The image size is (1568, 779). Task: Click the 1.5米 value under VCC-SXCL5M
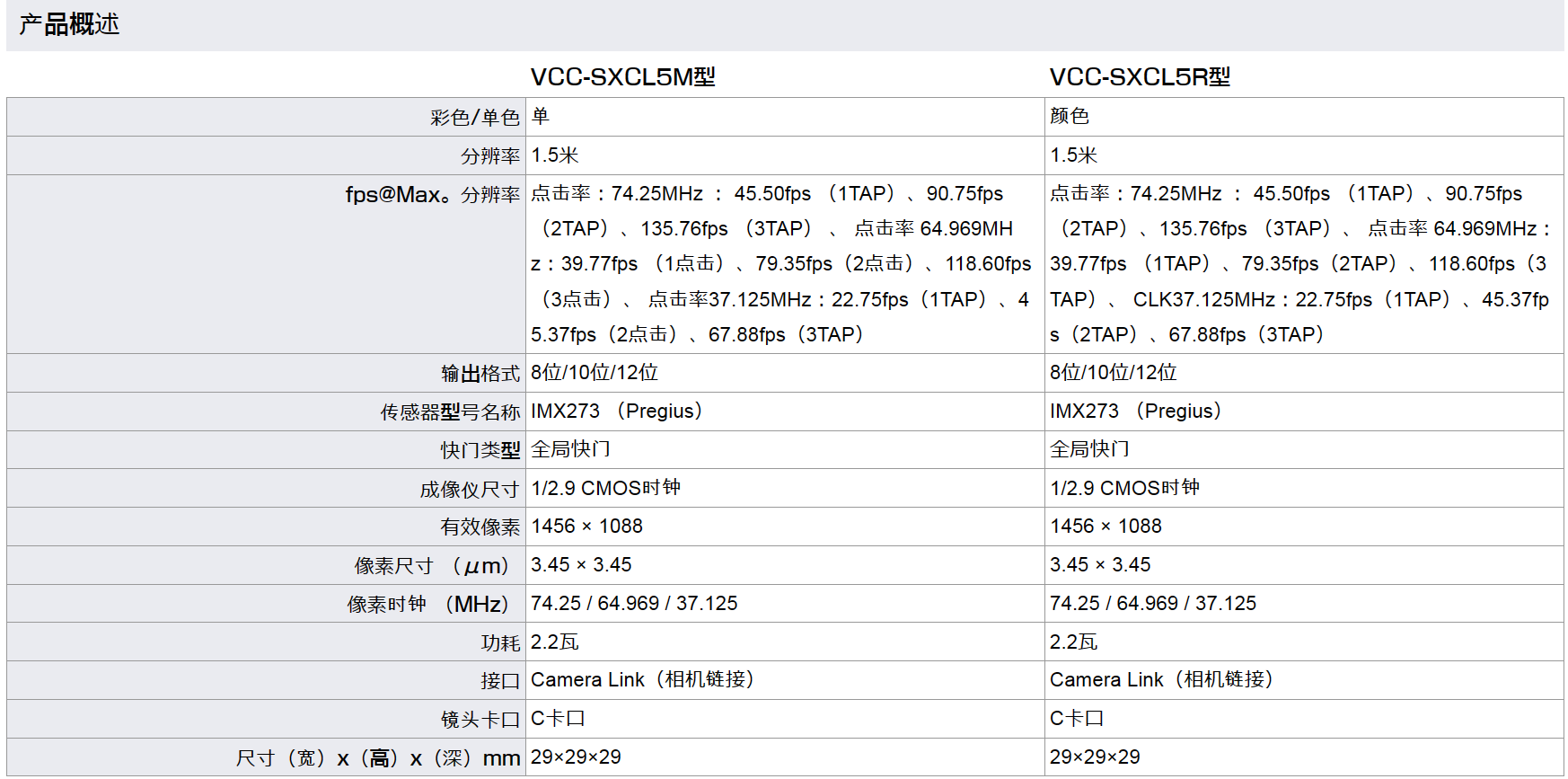[x=555, y=155]
